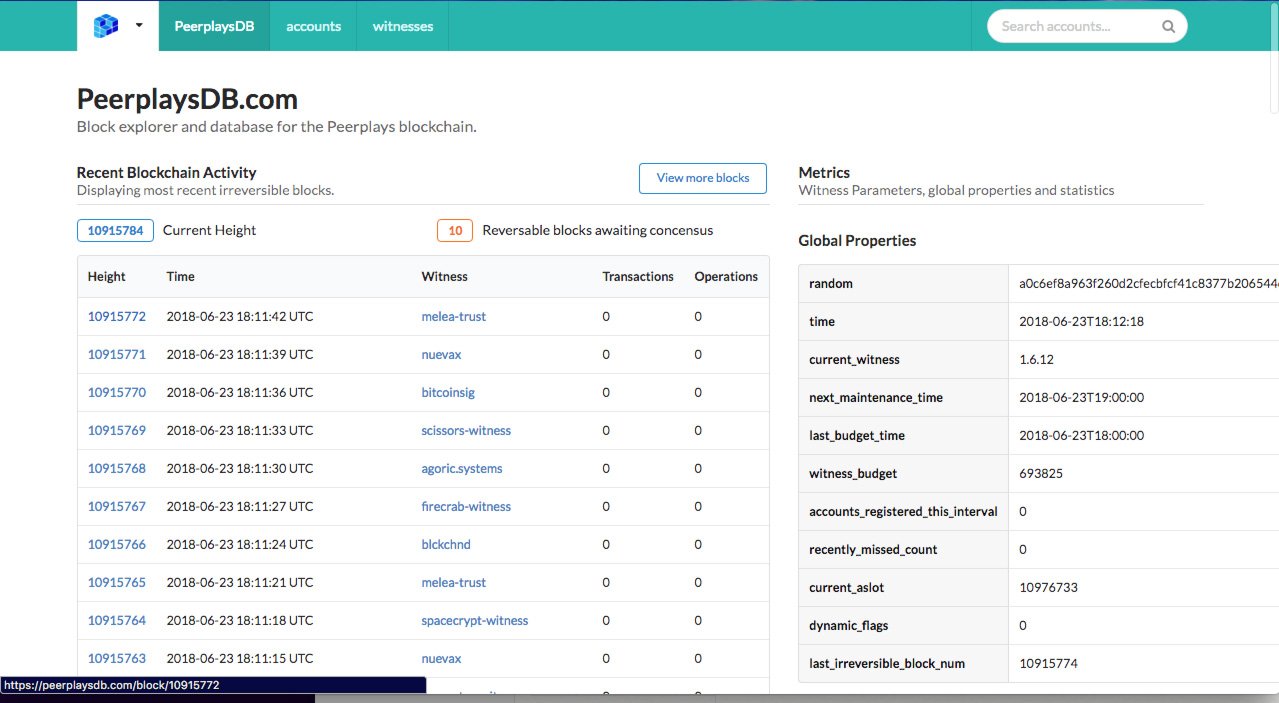1279x703 pixels.
Task: Open block 10915766
Action: [x=117, y=545]
